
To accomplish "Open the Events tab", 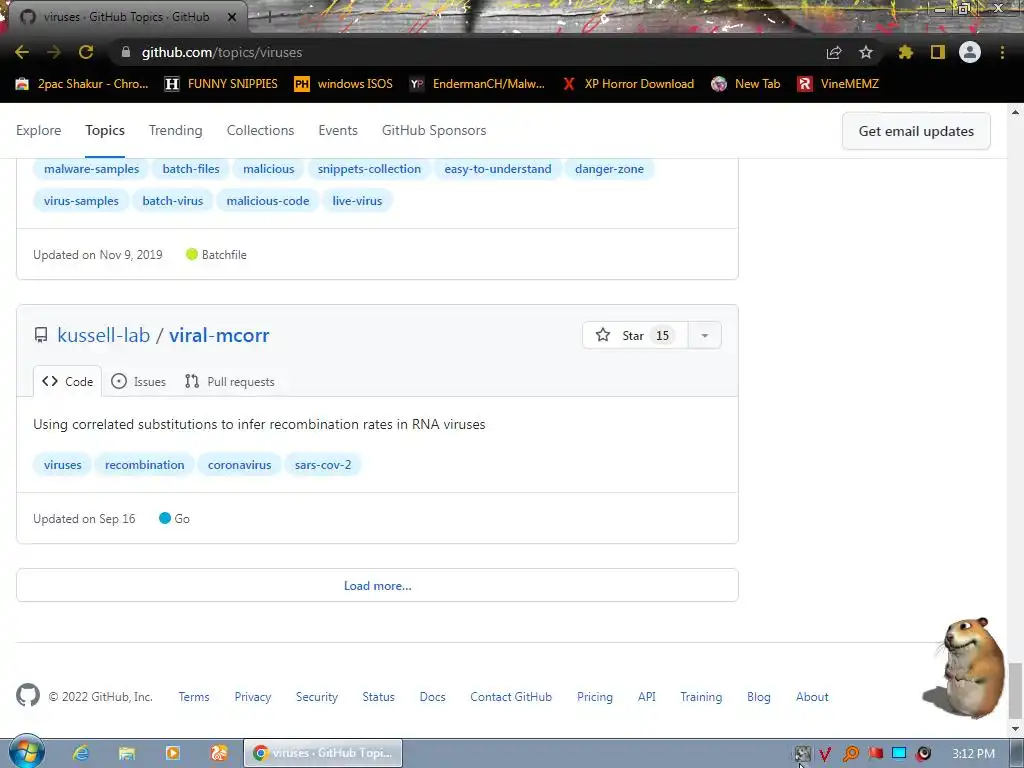I will [338, 130].
